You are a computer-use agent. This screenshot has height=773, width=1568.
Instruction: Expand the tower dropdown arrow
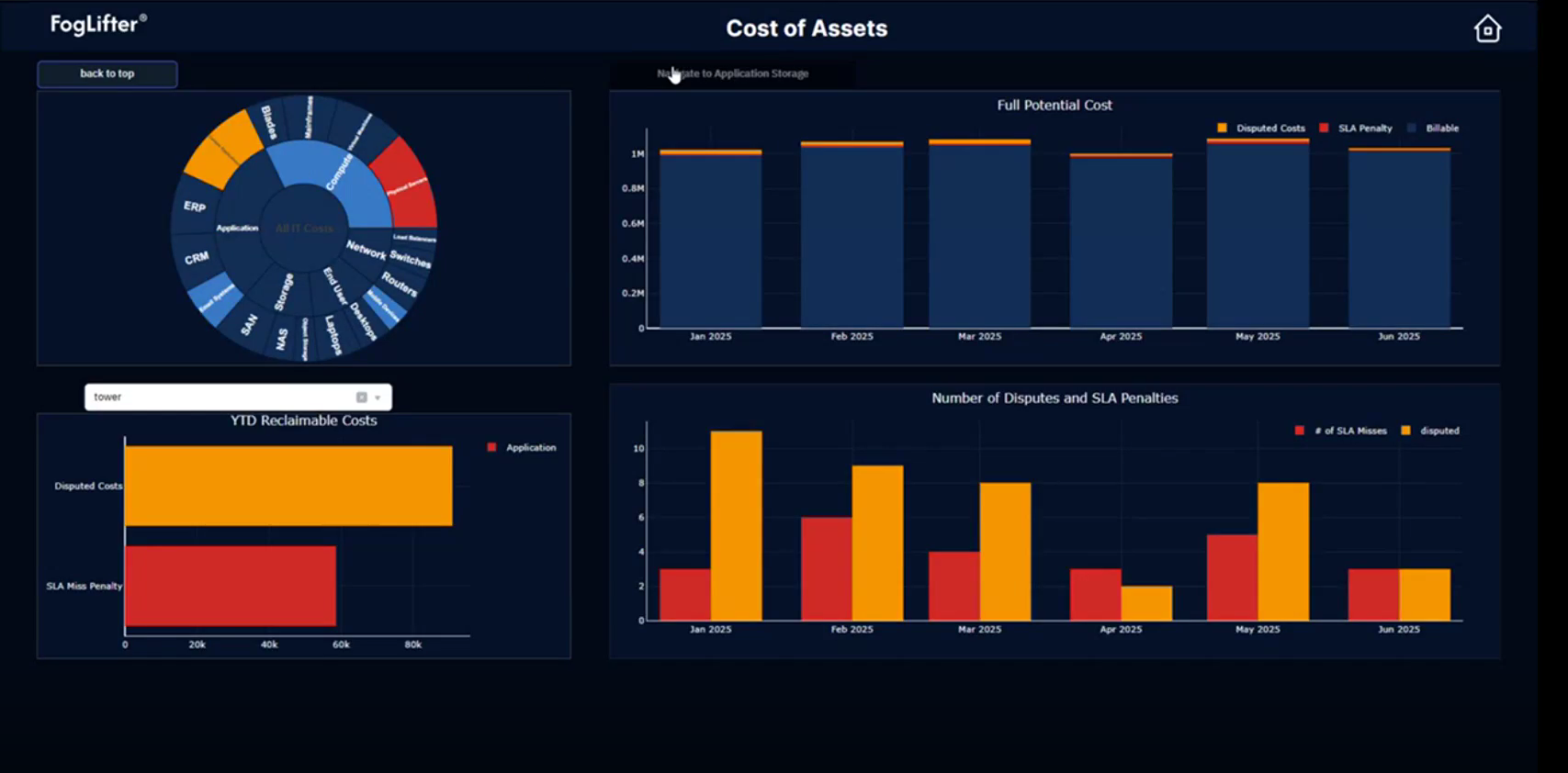tap(378, 398)
